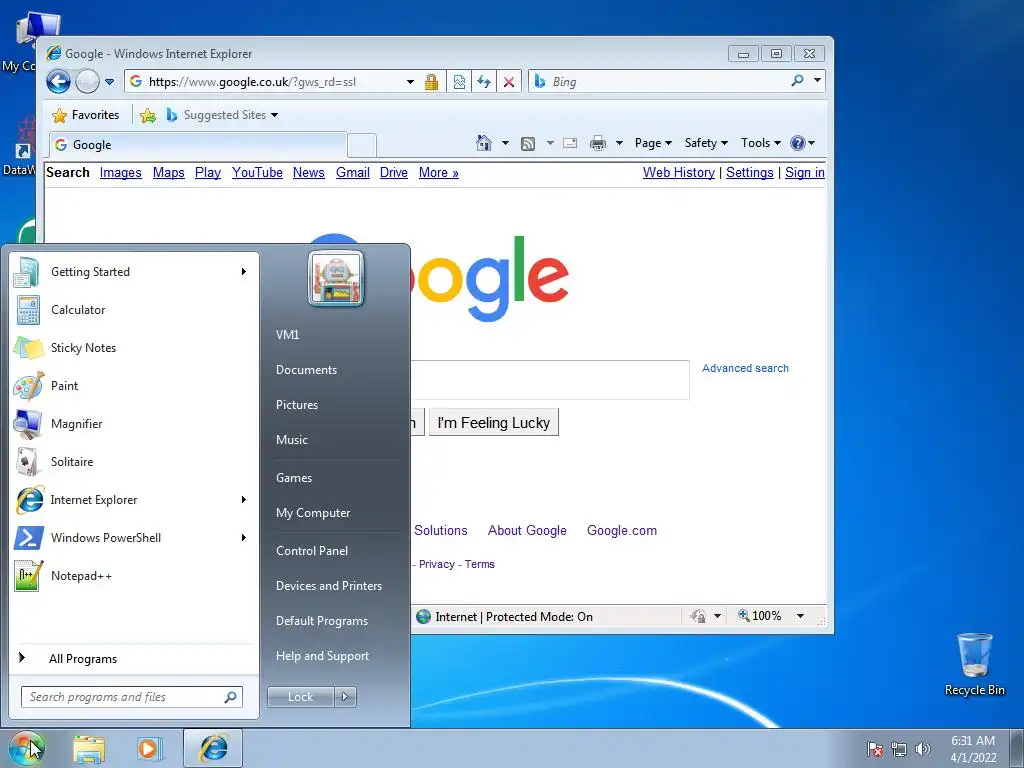
Task: Open Solitaire from Start menu
Action: pyautogui.click(x=133, y=462)
